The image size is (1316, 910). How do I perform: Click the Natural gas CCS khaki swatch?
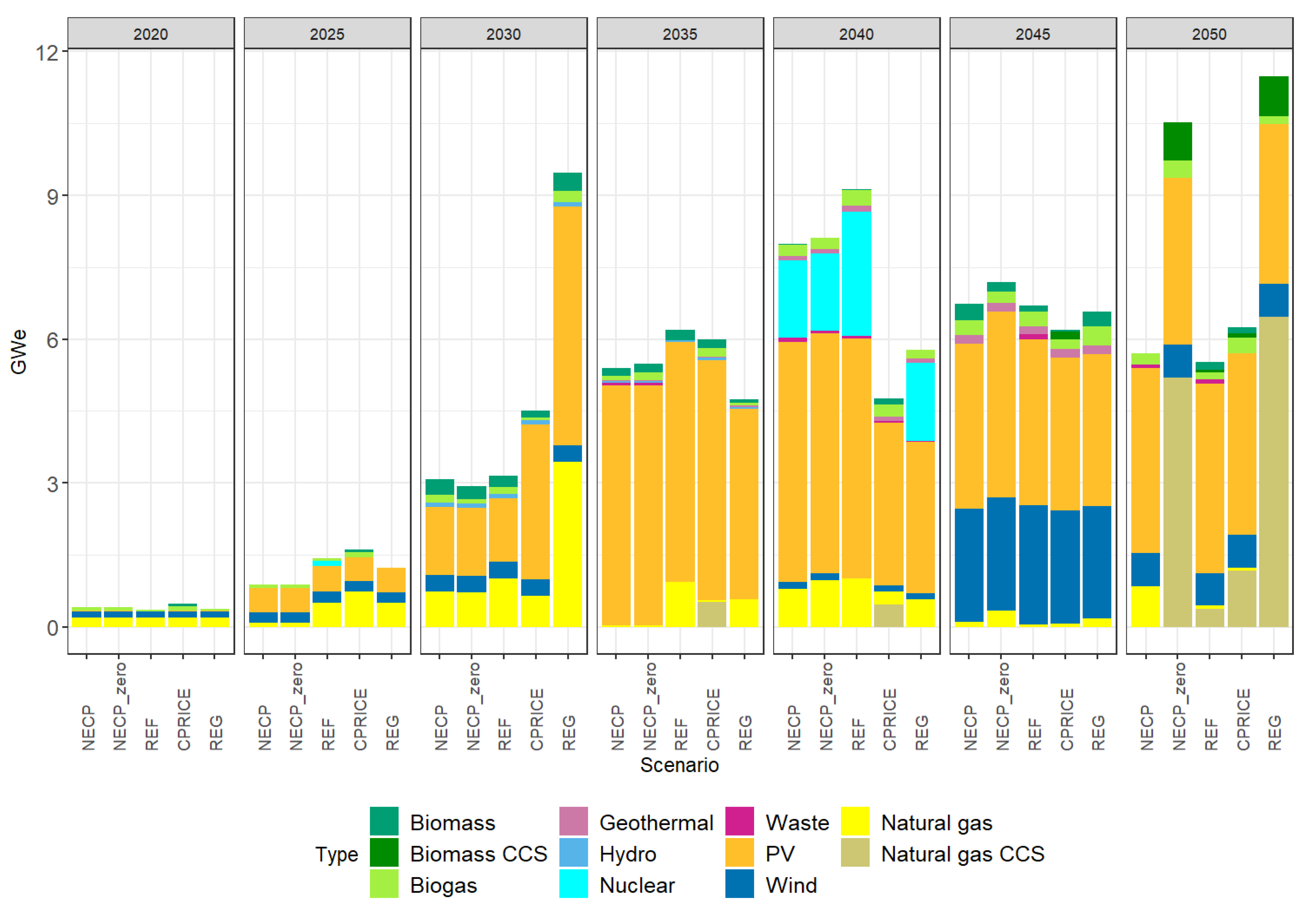[x=855, y=853]
